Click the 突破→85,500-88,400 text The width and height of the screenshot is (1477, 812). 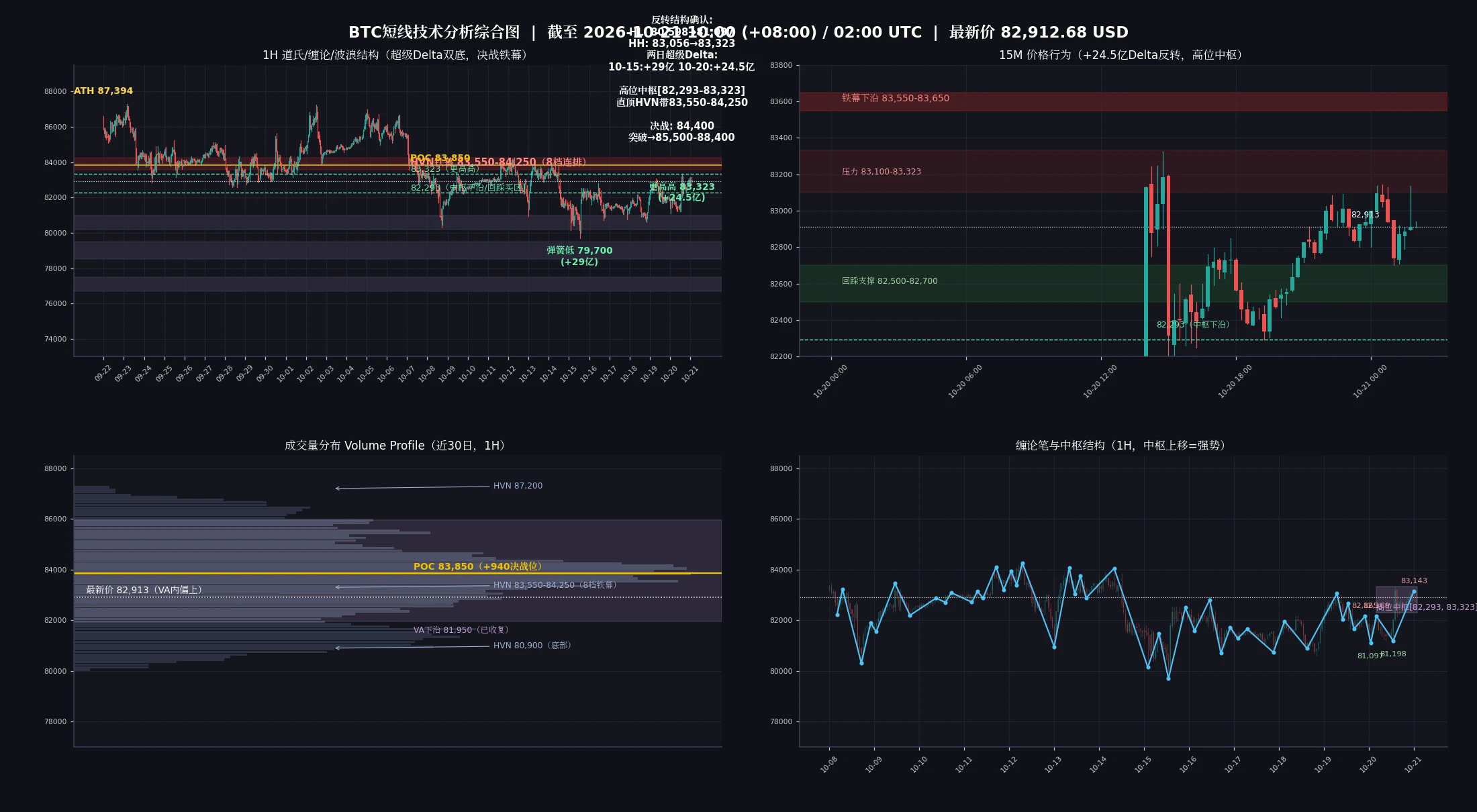click(x=681, y=138)
